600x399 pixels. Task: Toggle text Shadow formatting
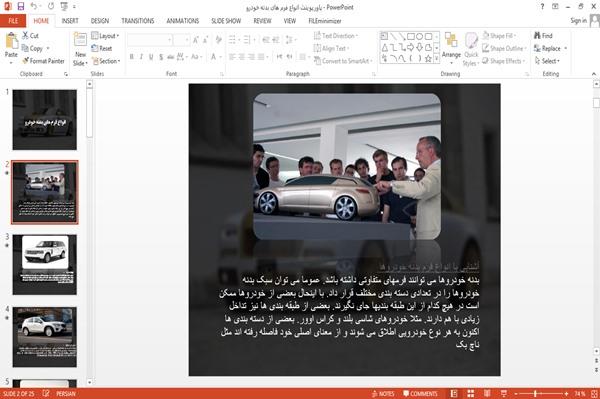point(161,57)
